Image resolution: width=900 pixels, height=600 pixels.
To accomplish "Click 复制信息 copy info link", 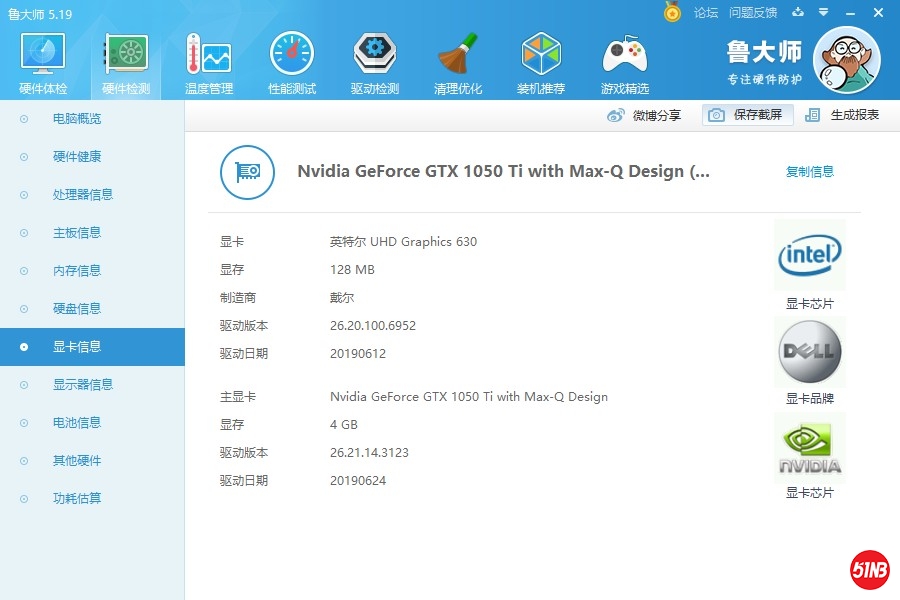I will tap(810, 172).
